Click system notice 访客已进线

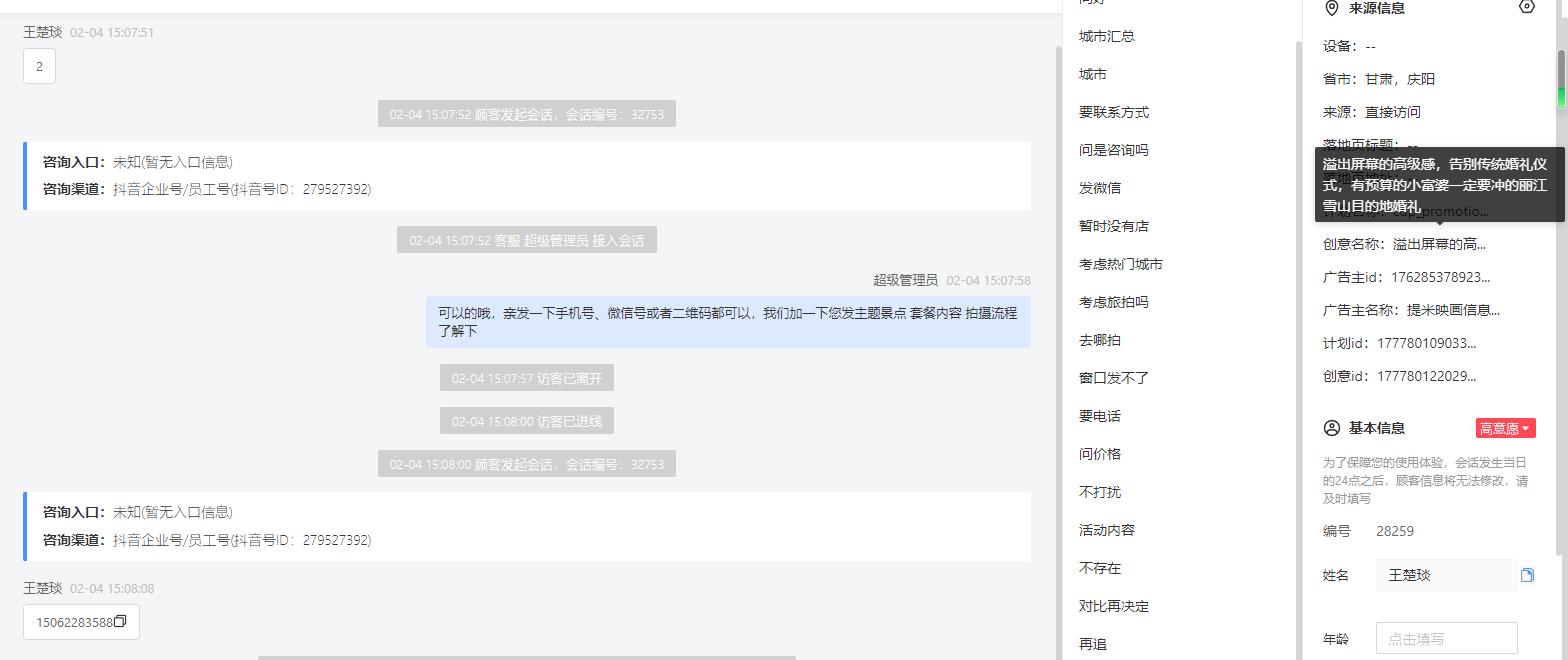tap(527, 421)
